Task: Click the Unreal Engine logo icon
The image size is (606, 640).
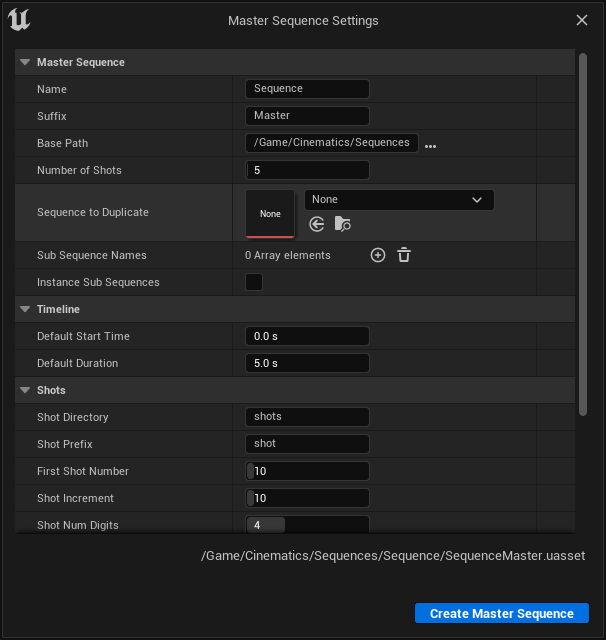Action: (x=19, y=20)
